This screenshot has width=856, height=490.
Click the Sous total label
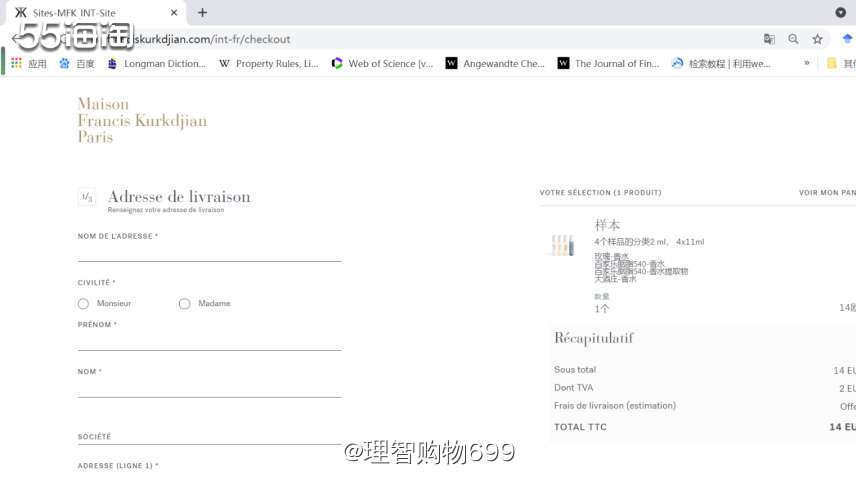(x=575, y=369)
